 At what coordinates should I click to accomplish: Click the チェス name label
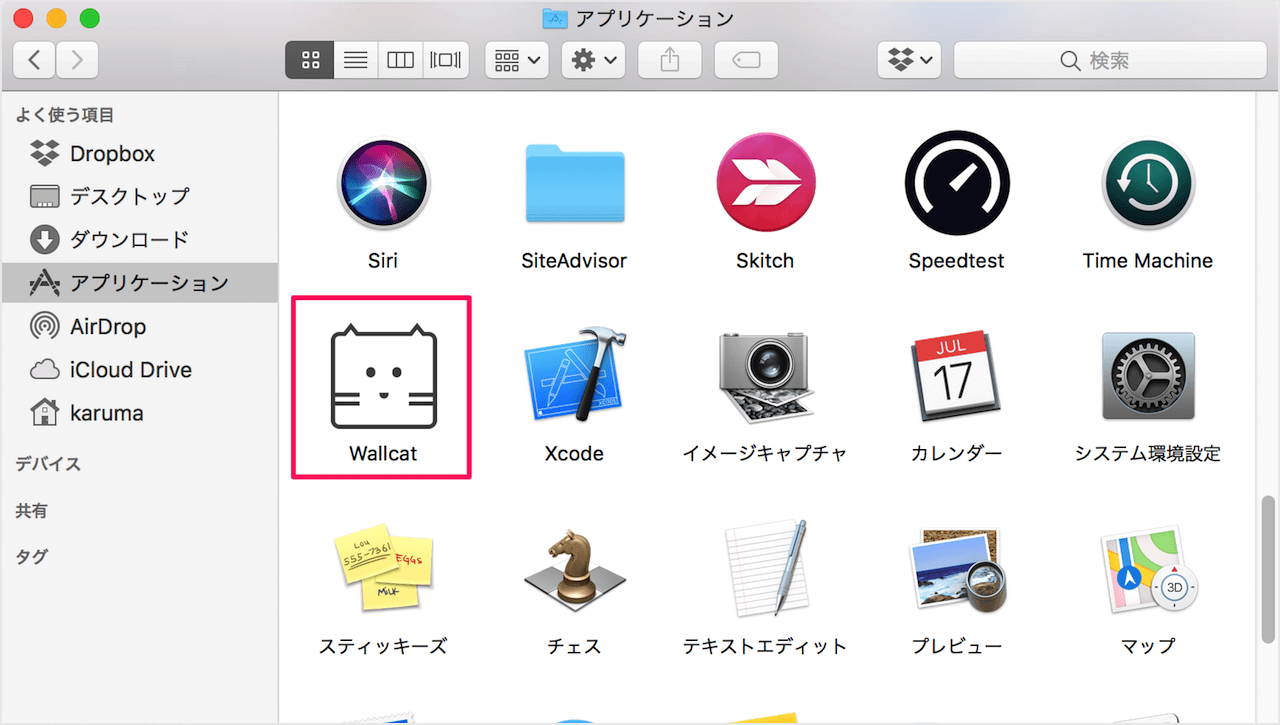click(575, 646)
